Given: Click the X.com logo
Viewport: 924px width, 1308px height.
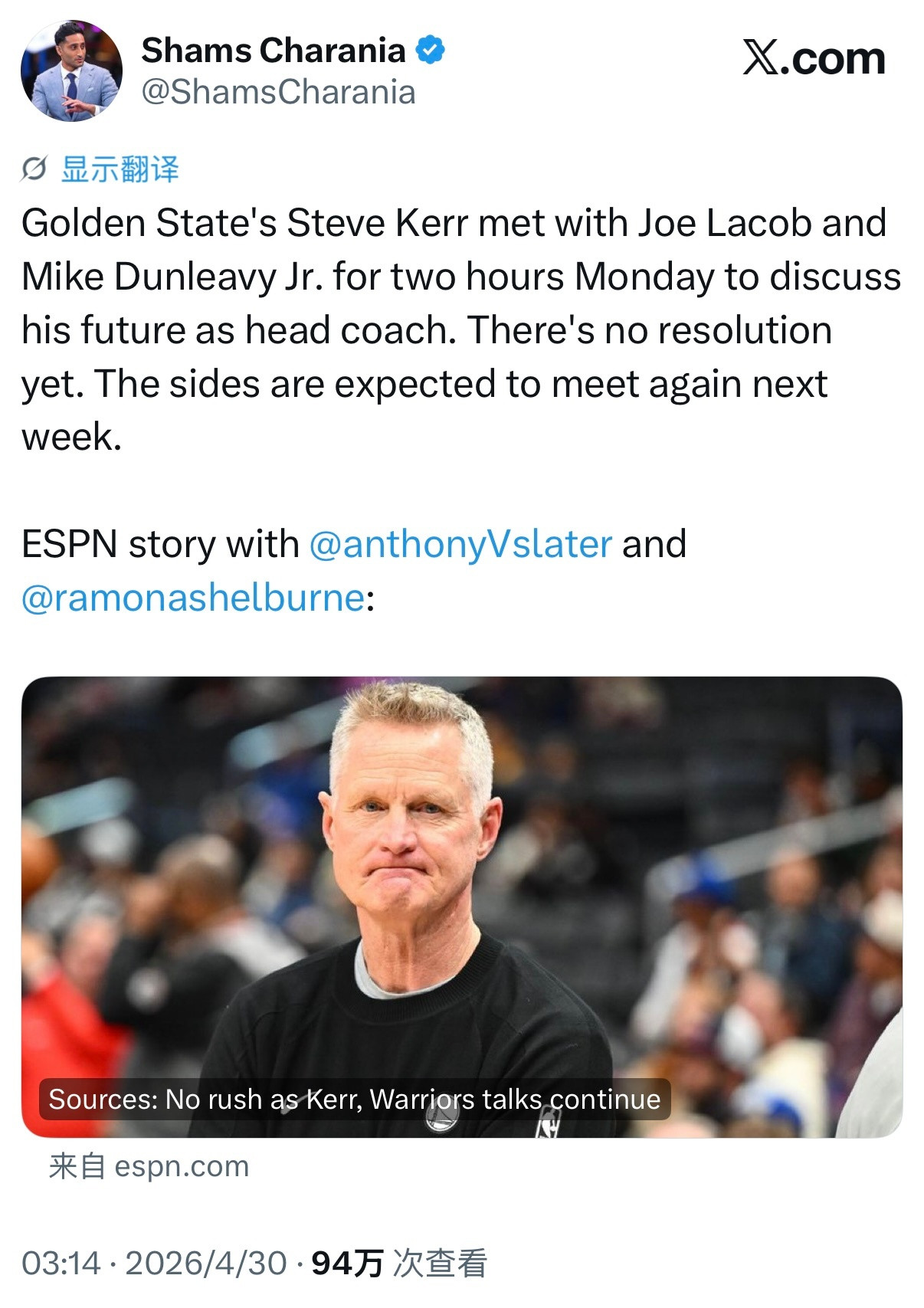Looking at the screenshot, I should [814, 57].
